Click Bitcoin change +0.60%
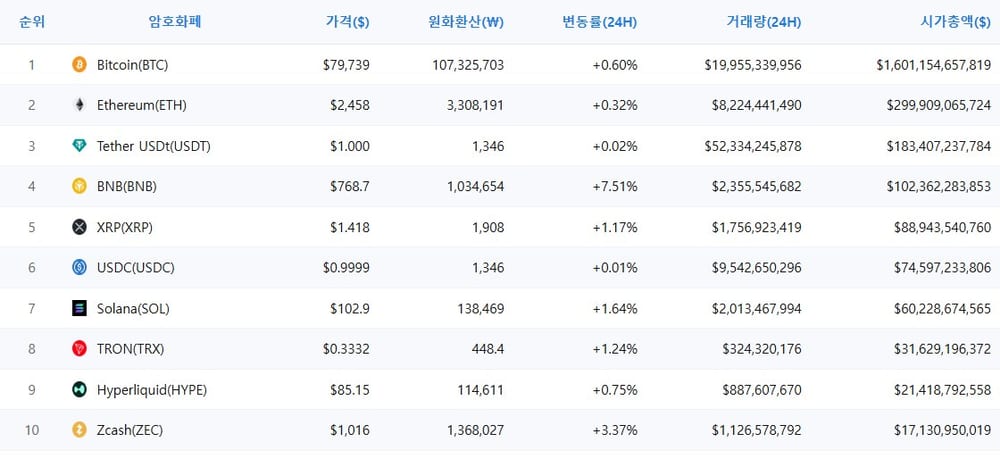1000x459 pixels. tap(615, 64)
